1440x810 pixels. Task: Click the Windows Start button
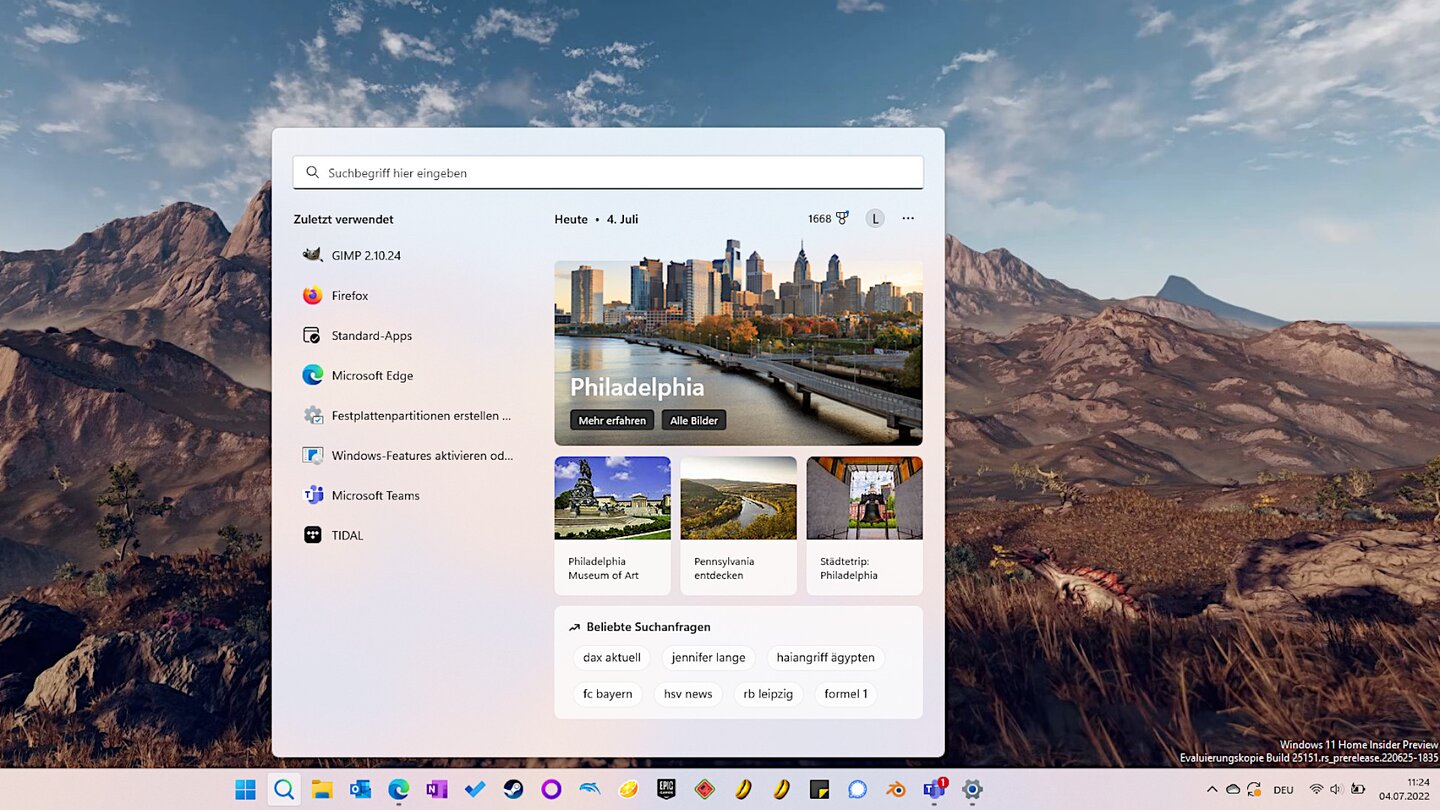click(x=245, y=790)
